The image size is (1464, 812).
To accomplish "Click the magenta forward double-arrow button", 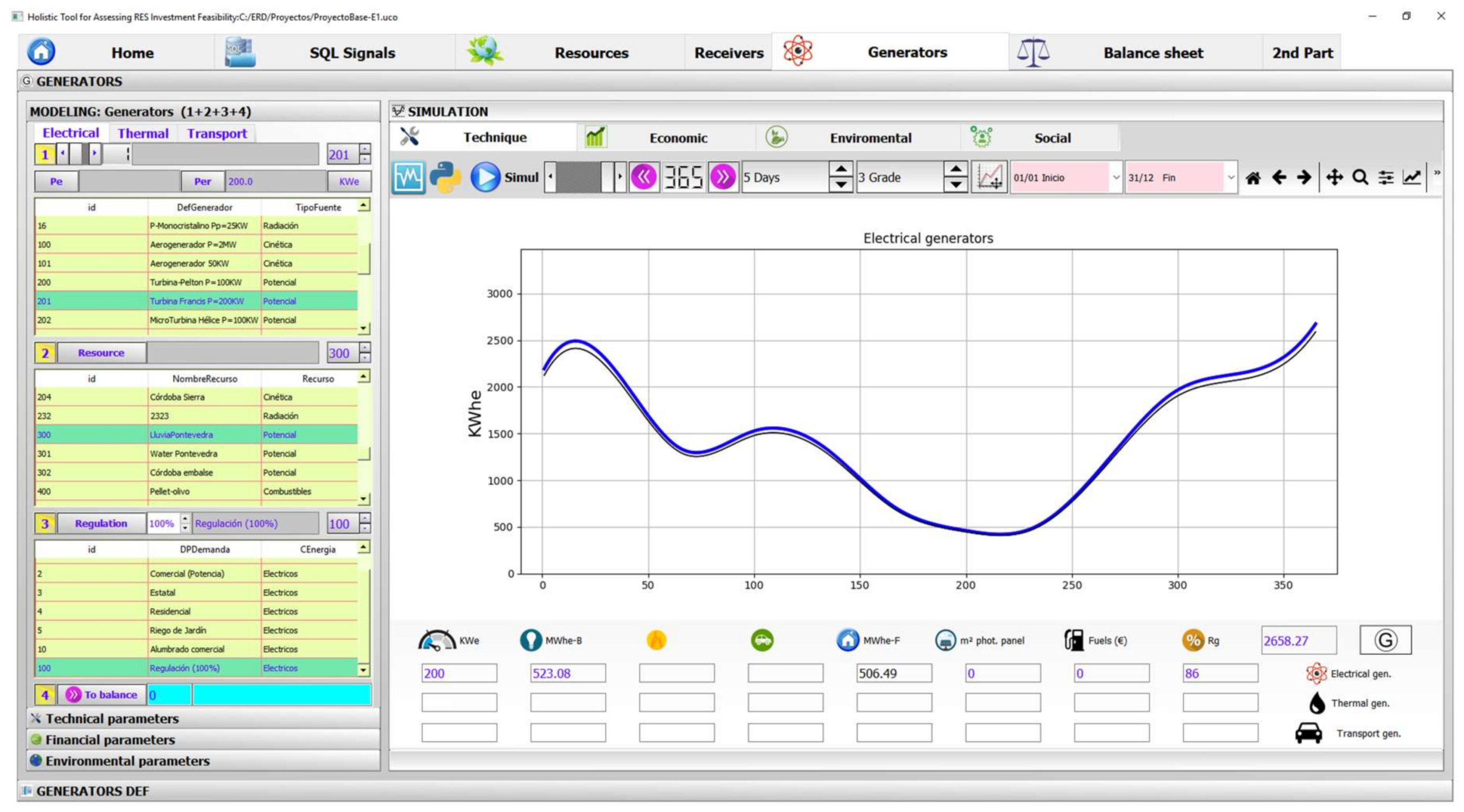I will click(722, 178).
